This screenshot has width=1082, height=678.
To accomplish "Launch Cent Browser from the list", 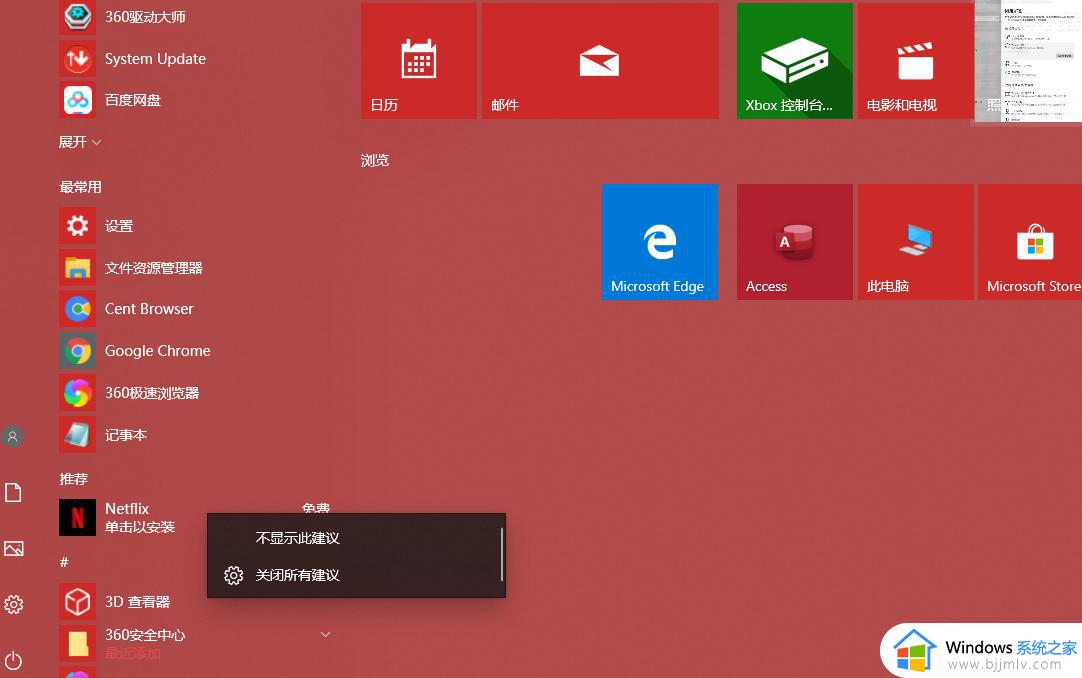I will coord(149,309).
